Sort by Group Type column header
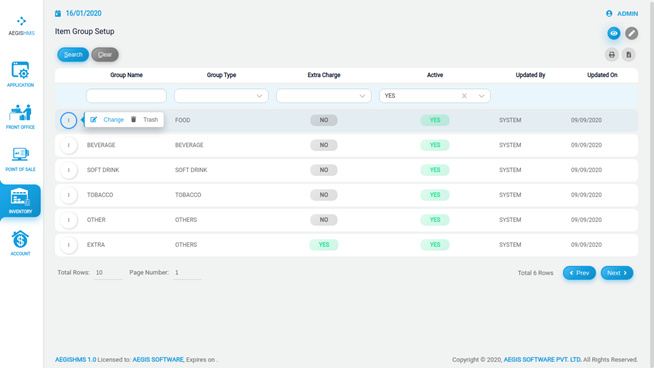Screen dimensions: 654x368 click(221, 75)
